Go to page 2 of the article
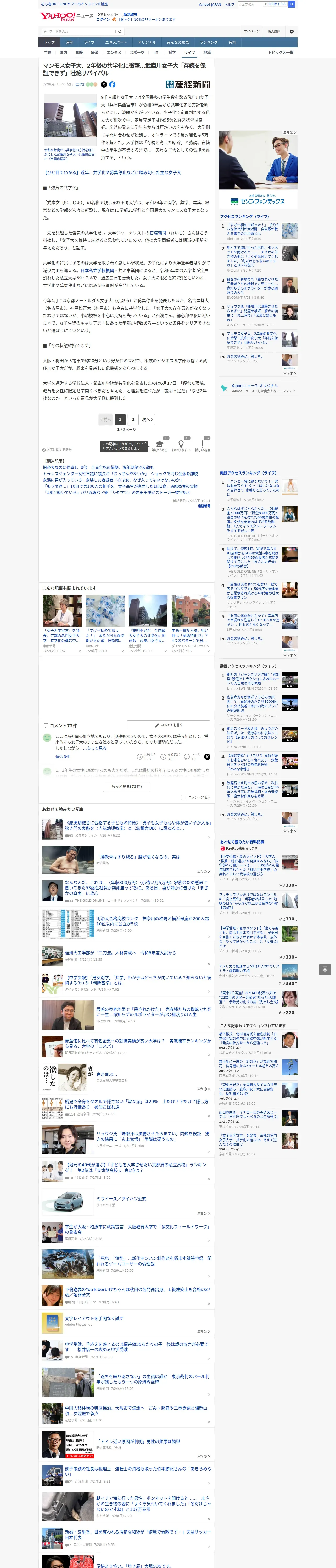 pyautogui.click(x=133, y=419)
